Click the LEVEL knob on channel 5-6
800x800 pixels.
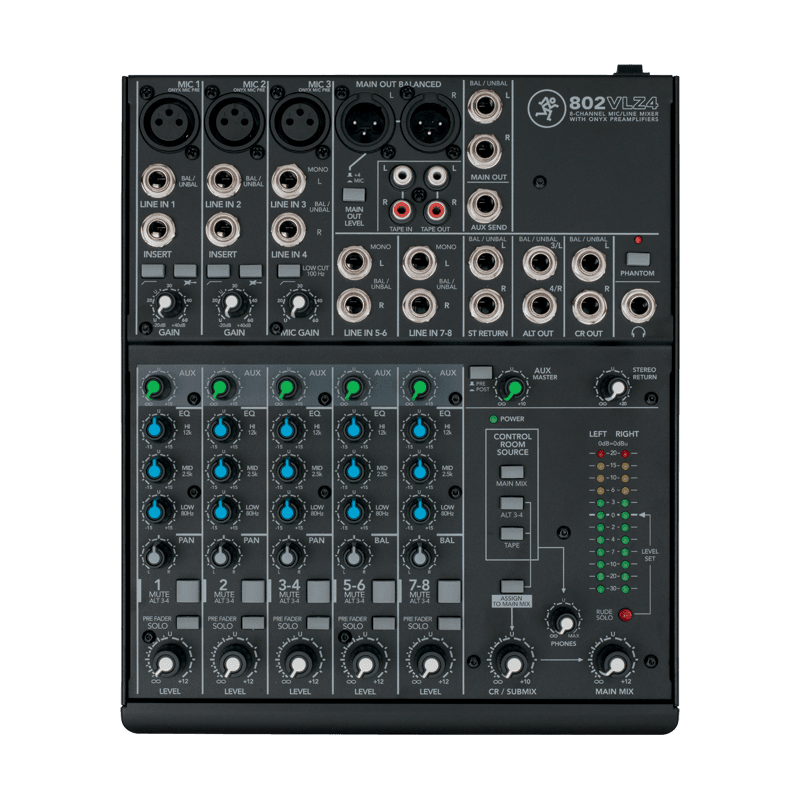(x=365, y=662)
